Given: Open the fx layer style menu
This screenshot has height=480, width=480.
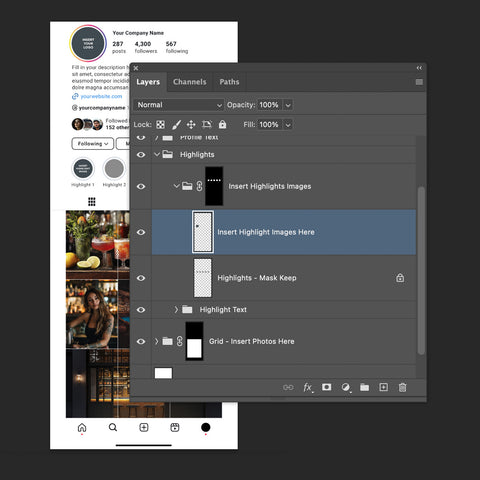Looking at the screenshot, I should (308, 387).
